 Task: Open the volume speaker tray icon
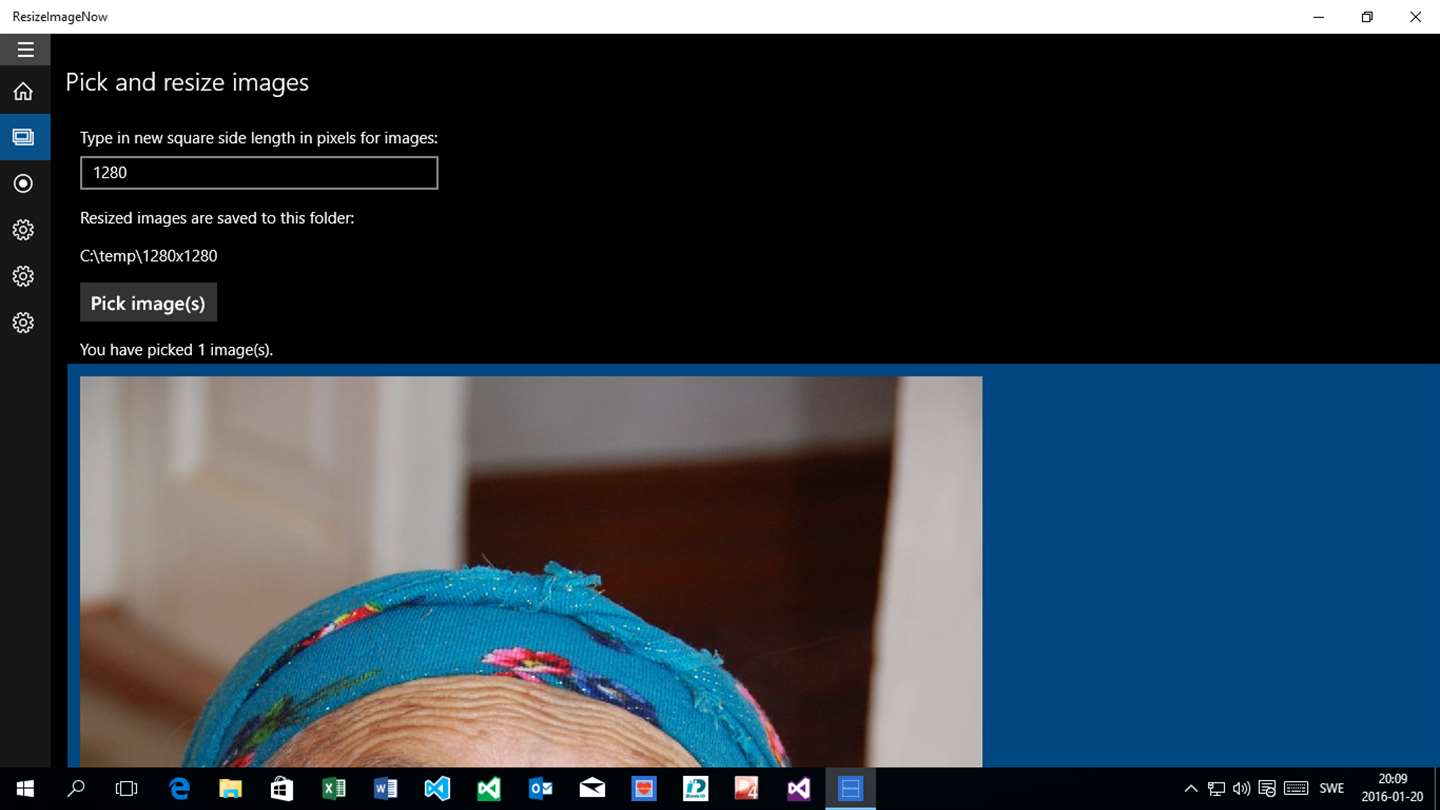click(1241, 789)
